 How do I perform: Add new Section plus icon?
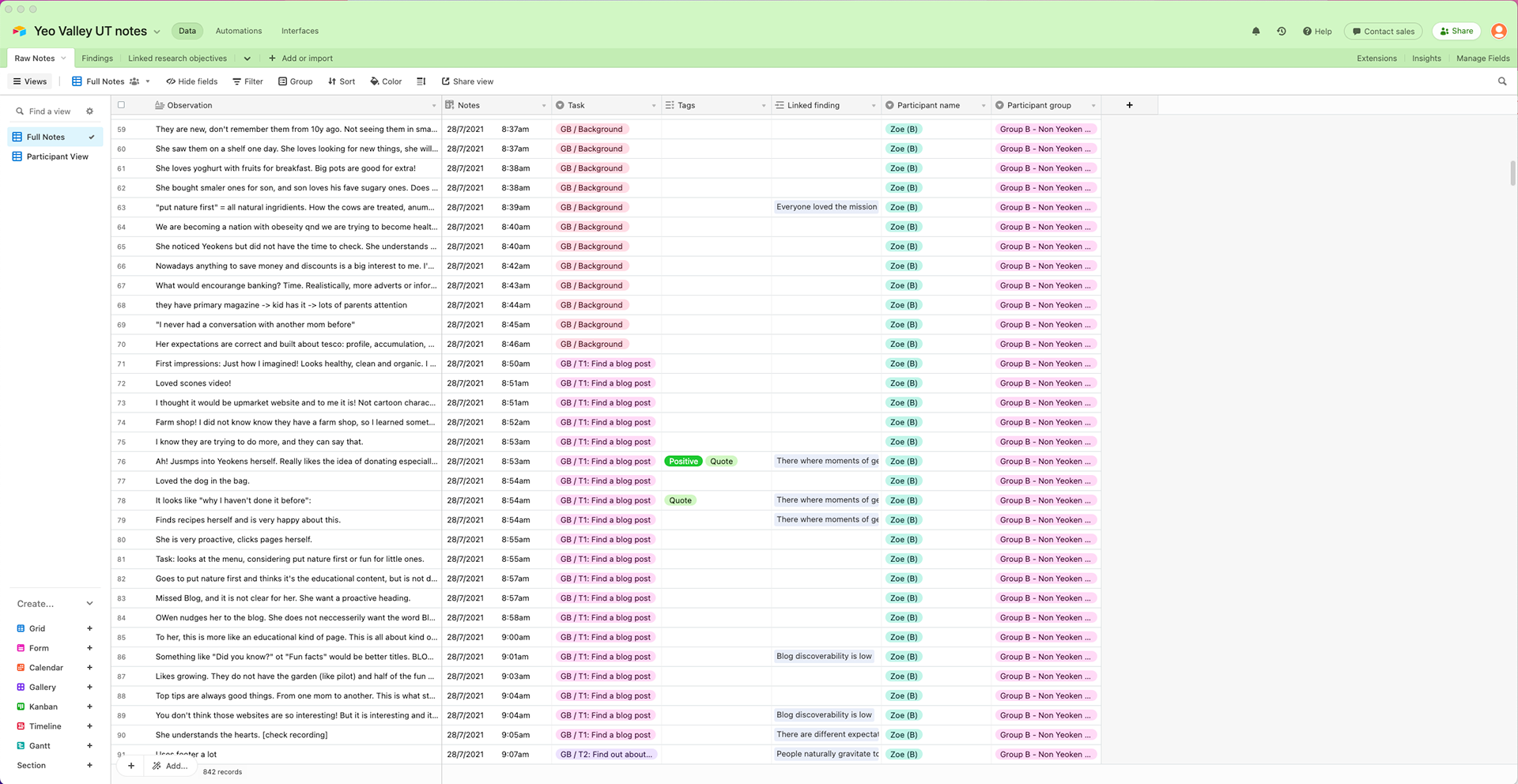(x=89, y=765)
